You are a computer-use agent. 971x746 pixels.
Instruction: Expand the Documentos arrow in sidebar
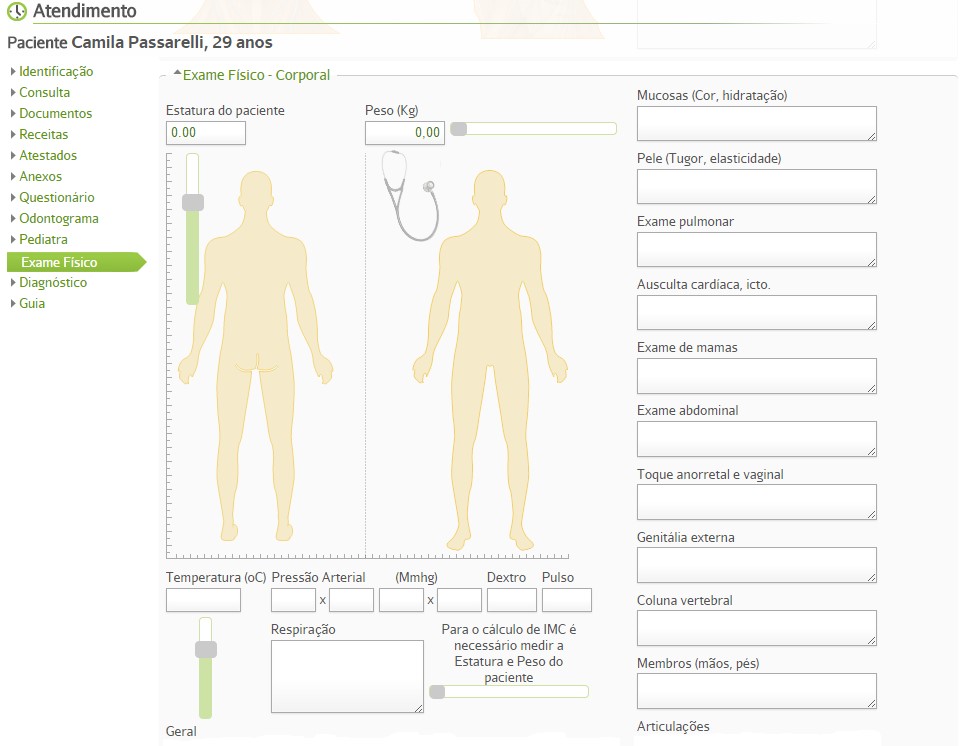[13, 113]
